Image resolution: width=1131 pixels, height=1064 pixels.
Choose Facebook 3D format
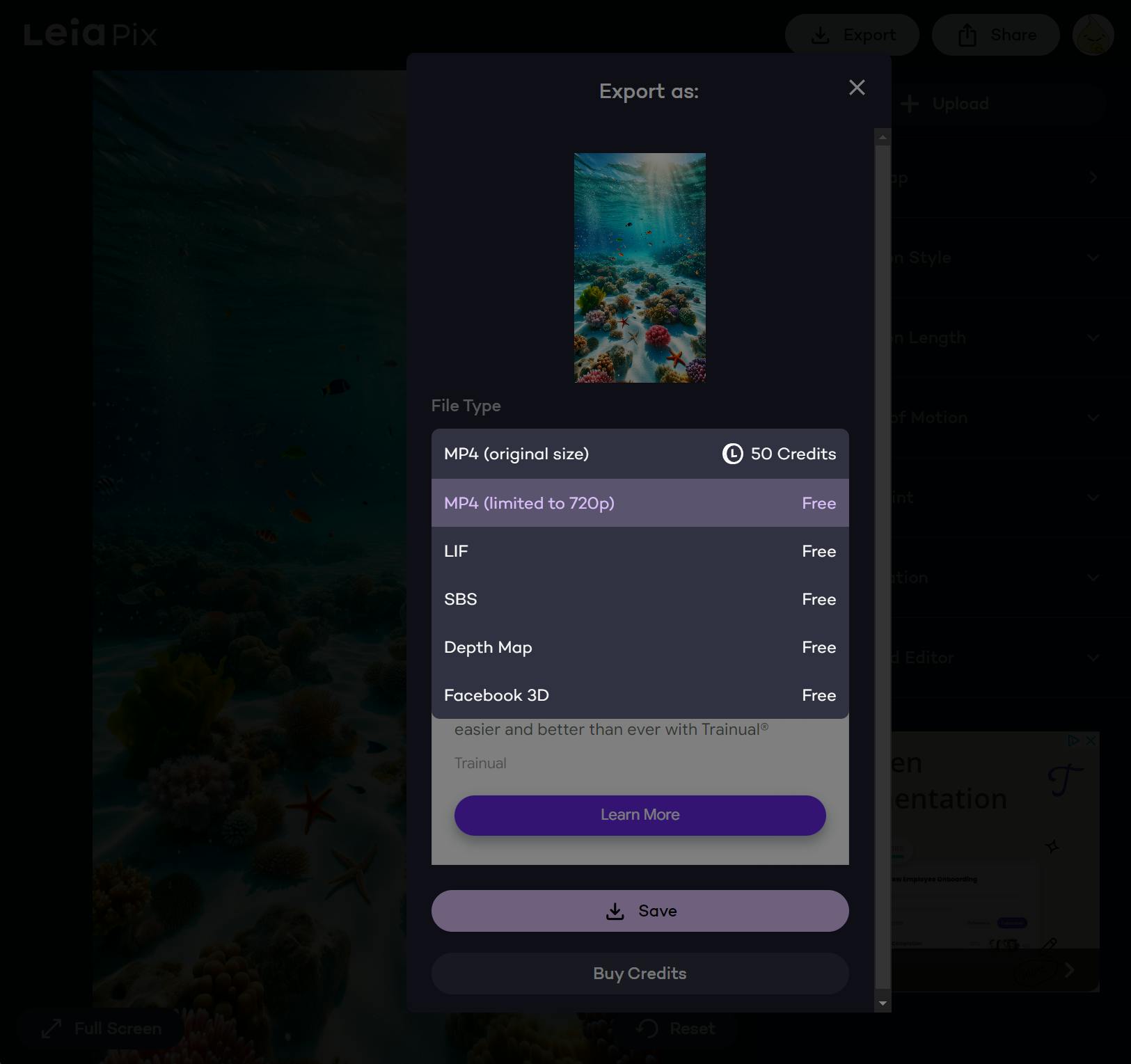640,695
